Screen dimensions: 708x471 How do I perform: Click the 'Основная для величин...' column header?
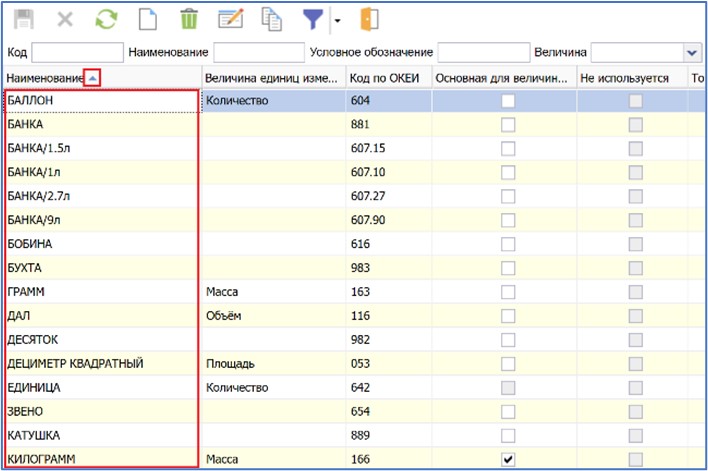click(502, 77)
